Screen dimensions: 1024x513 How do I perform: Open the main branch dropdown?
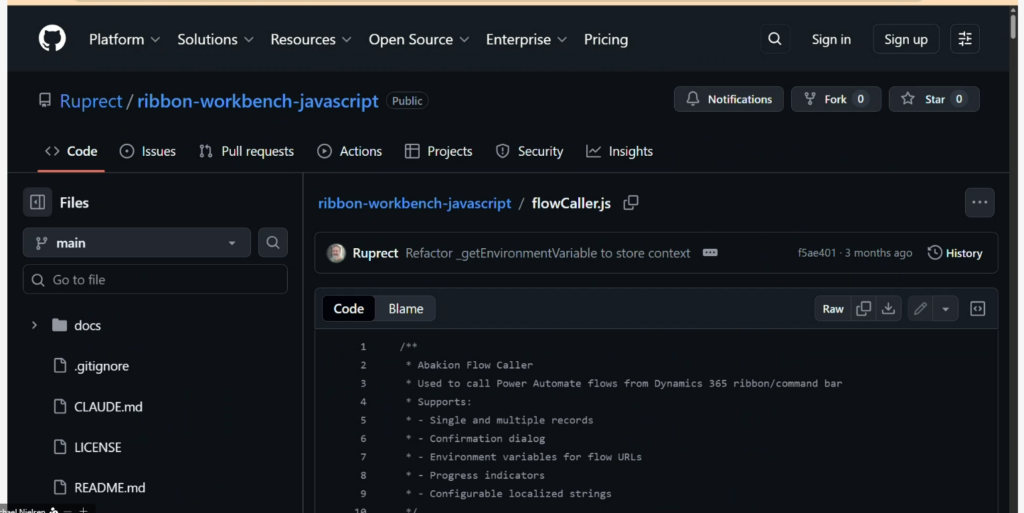(136, 243)
